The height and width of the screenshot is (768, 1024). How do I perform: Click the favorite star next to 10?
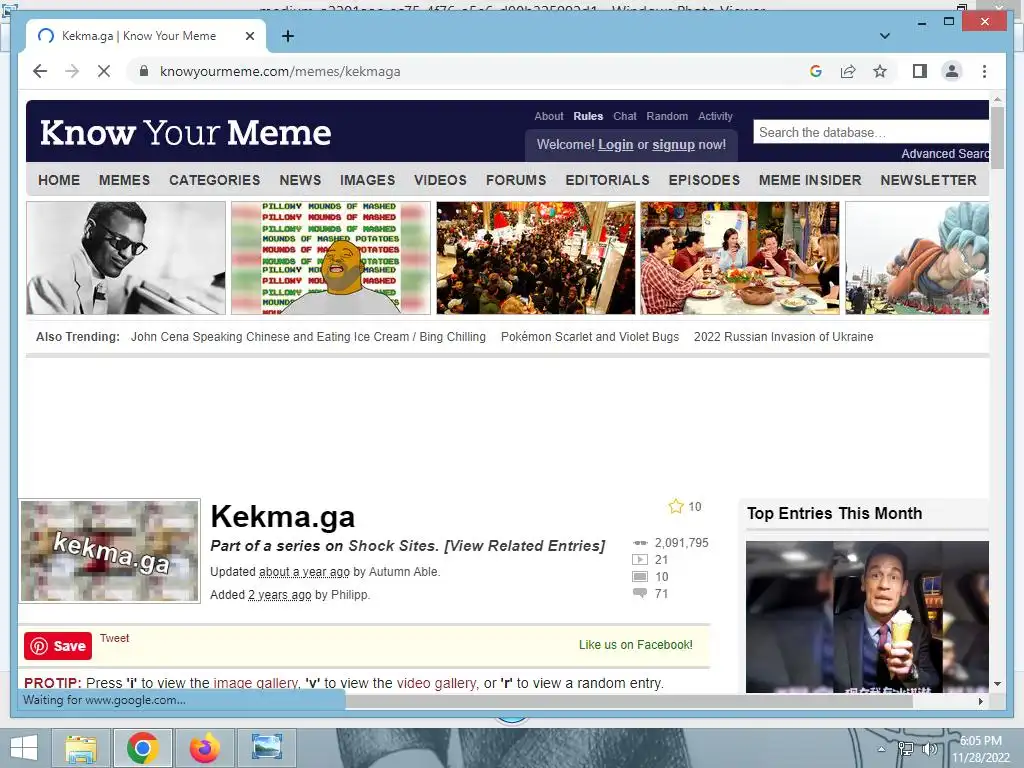(675, 506)
